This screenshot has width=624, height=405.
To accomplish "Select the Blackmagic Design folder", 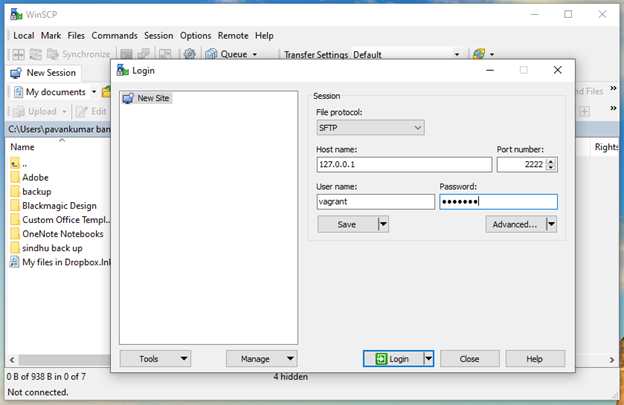I will click(53, 206).
